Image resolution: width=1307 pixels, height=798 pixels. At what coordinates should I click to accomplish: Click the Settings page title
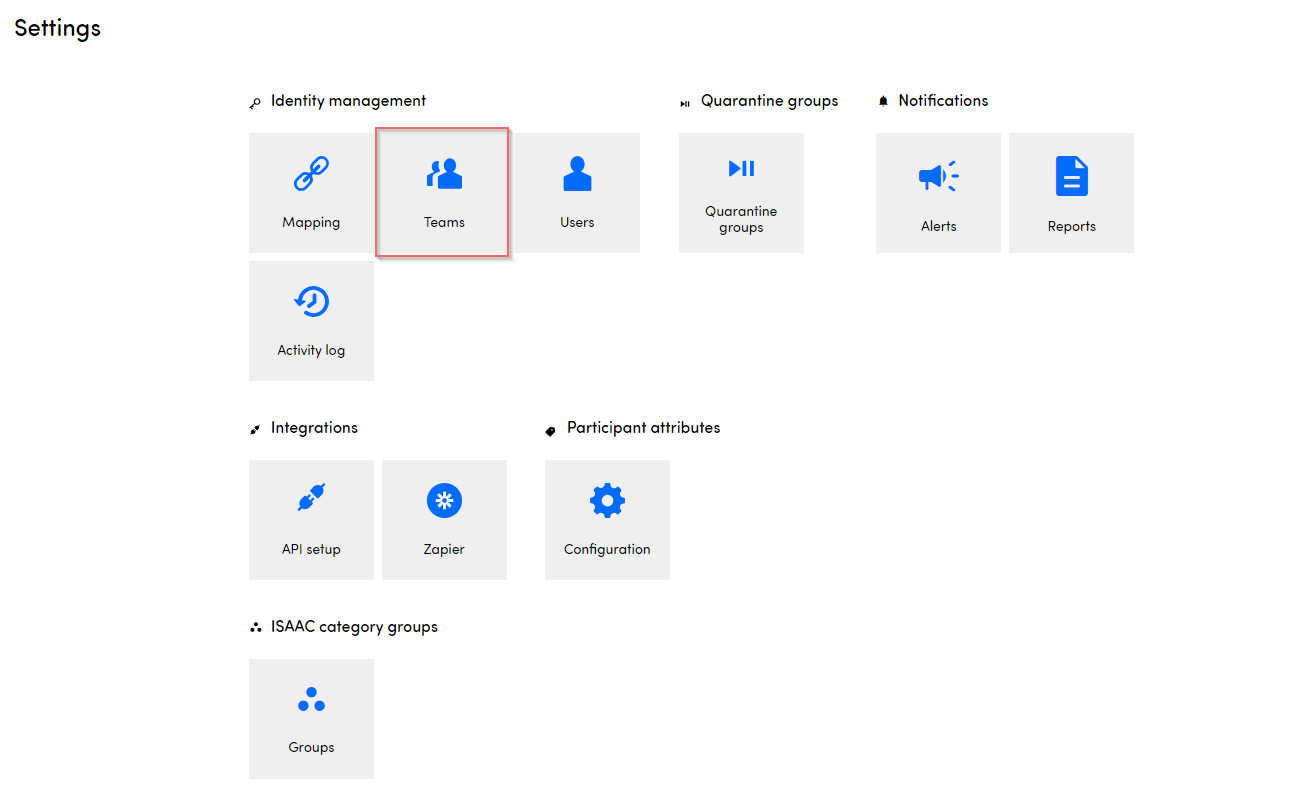point(58,28)
